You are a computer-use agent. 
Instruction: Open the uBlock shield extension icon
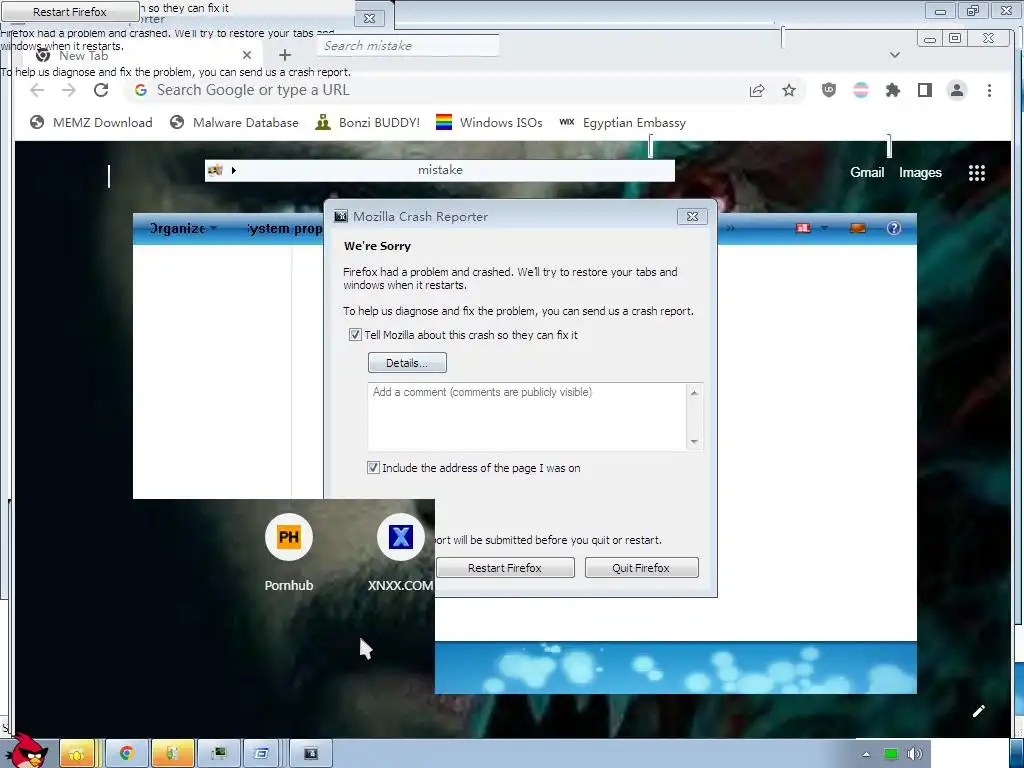(x=829, y=90)
